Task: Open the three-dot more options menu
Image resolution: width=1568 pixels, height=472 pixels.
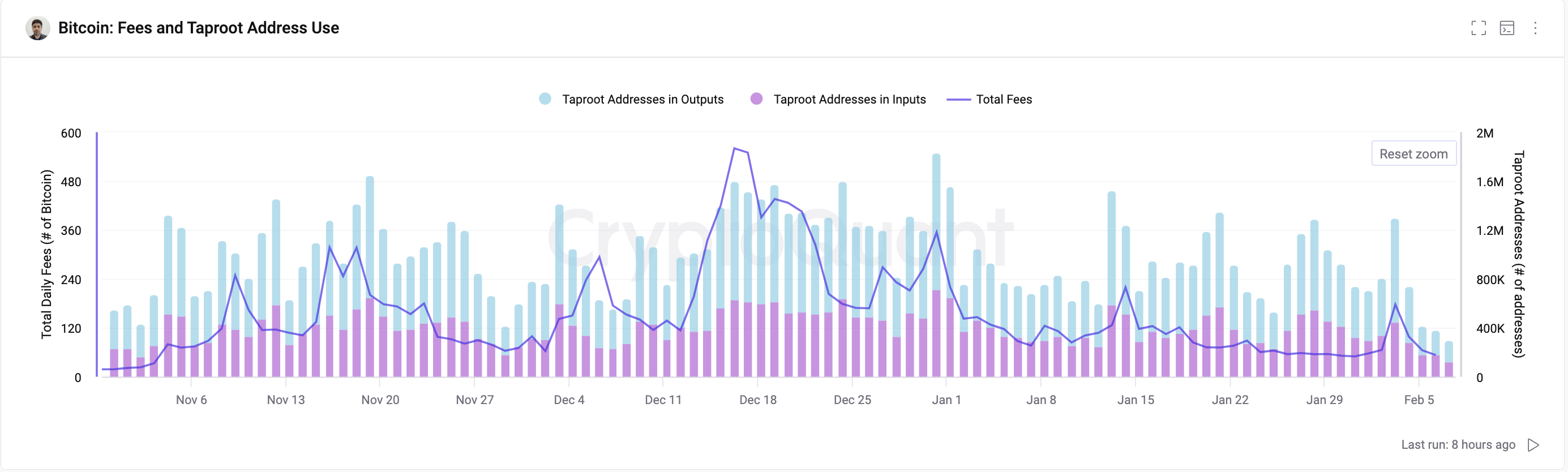Action: (x=1535, y=28)
